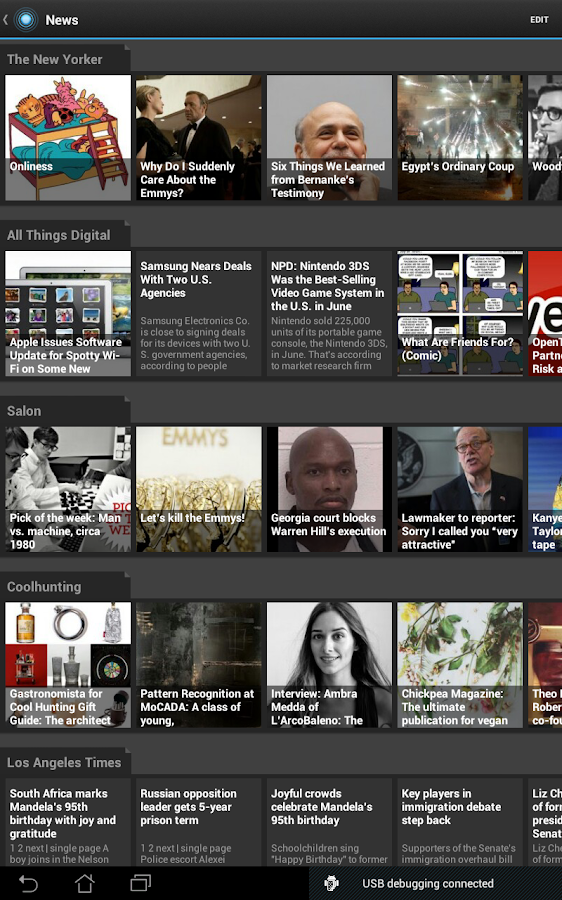Tap the back chevron beside app logo

coord(5,20)
